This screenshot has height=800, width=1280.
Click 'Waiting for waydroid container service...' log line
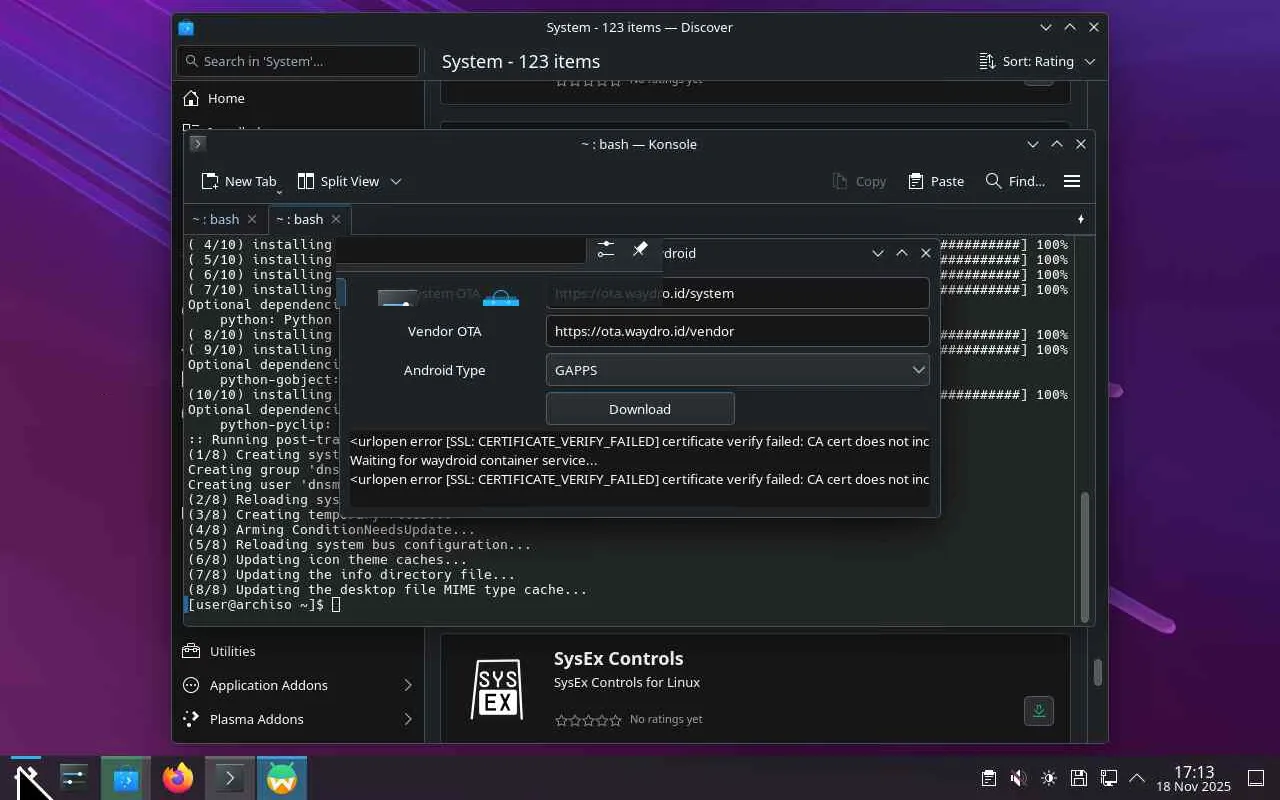coord(473,460)
